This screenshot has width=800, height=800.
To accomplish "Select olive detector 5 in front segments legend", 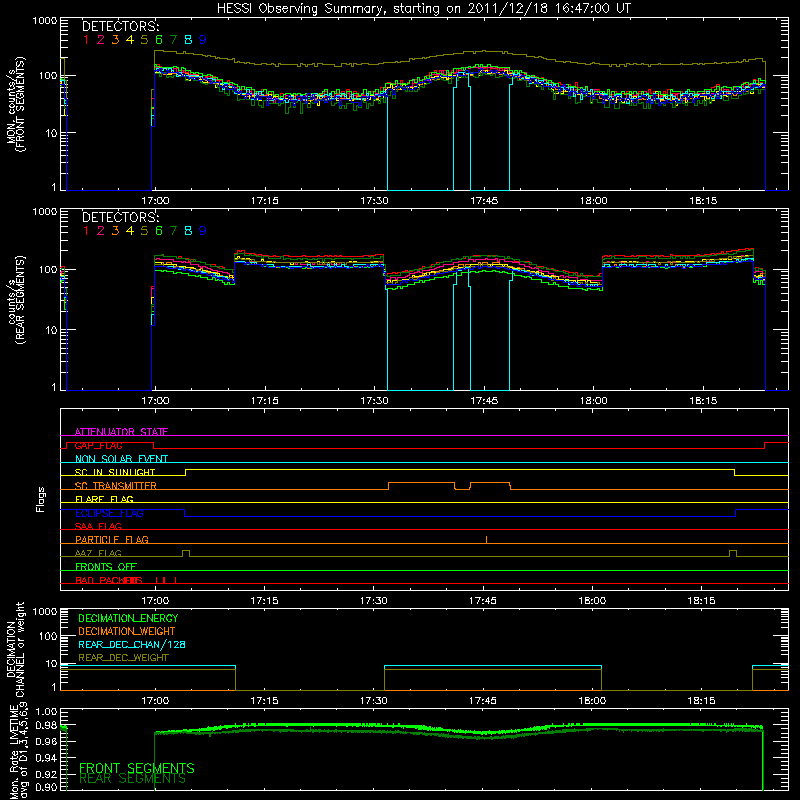I will coord(144,40).
